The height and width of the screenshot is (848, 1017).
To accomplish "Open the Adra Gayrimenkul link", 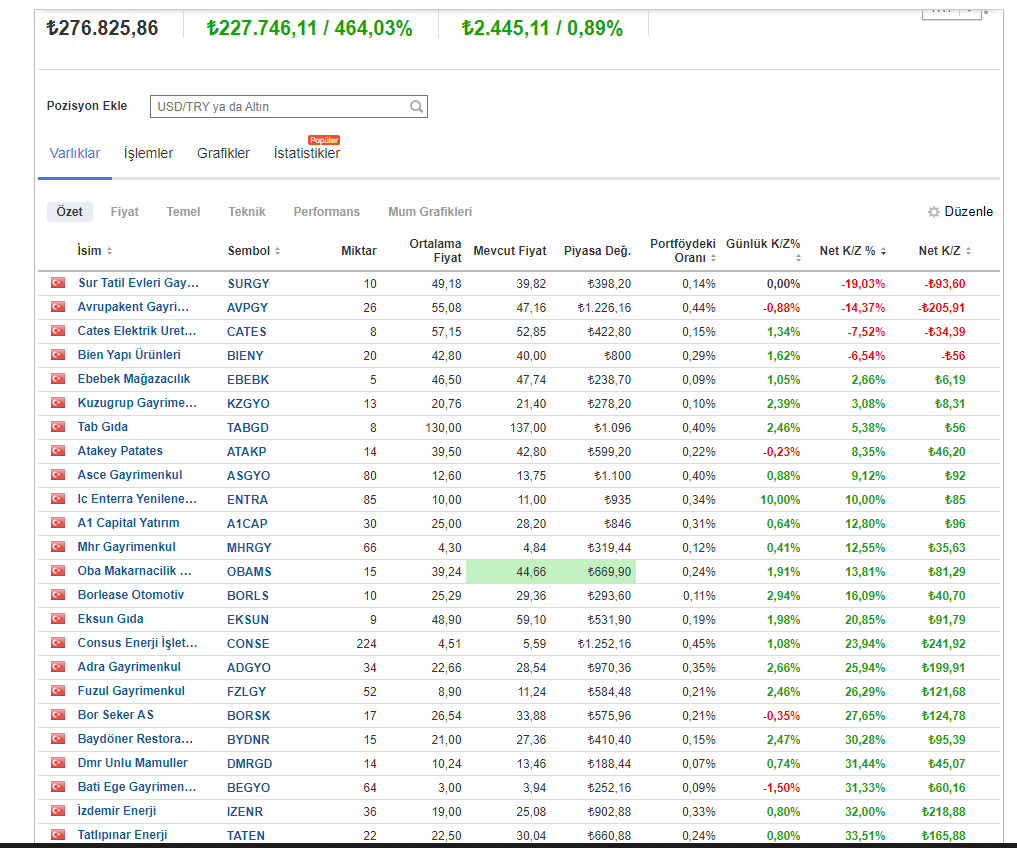I will point(129,667).
